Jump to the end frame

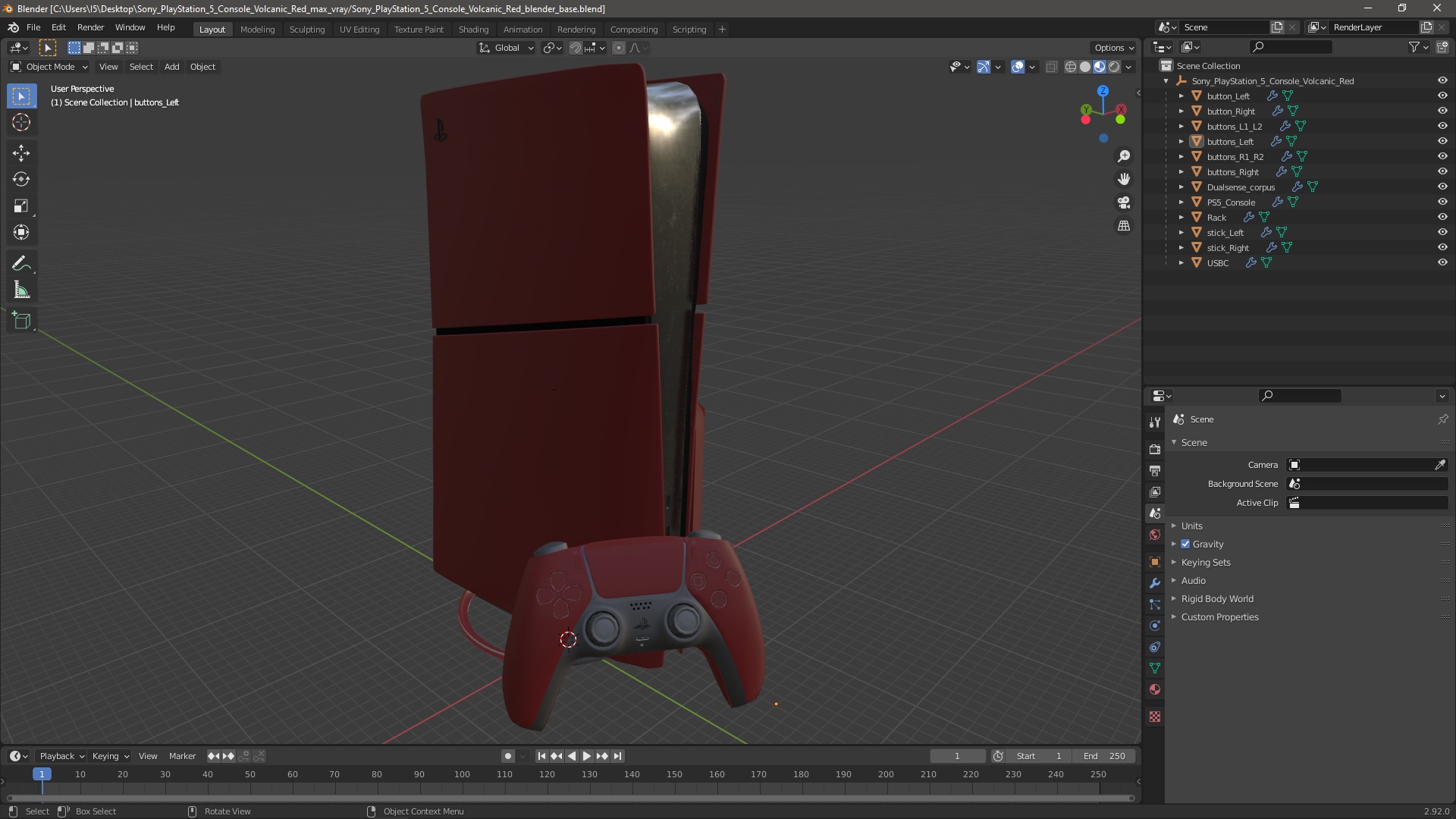coord(618,756)
